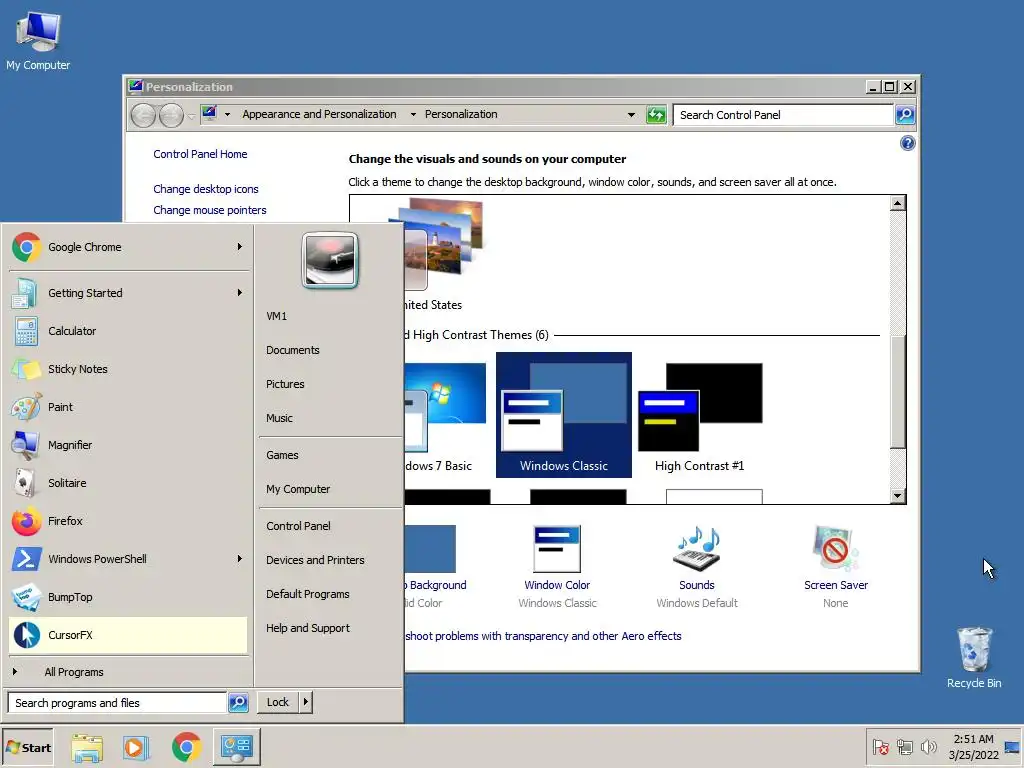This screenshot has width=1024, height=768.
Task: Click the volume speaker icon in tray
Action: point(928,747)
